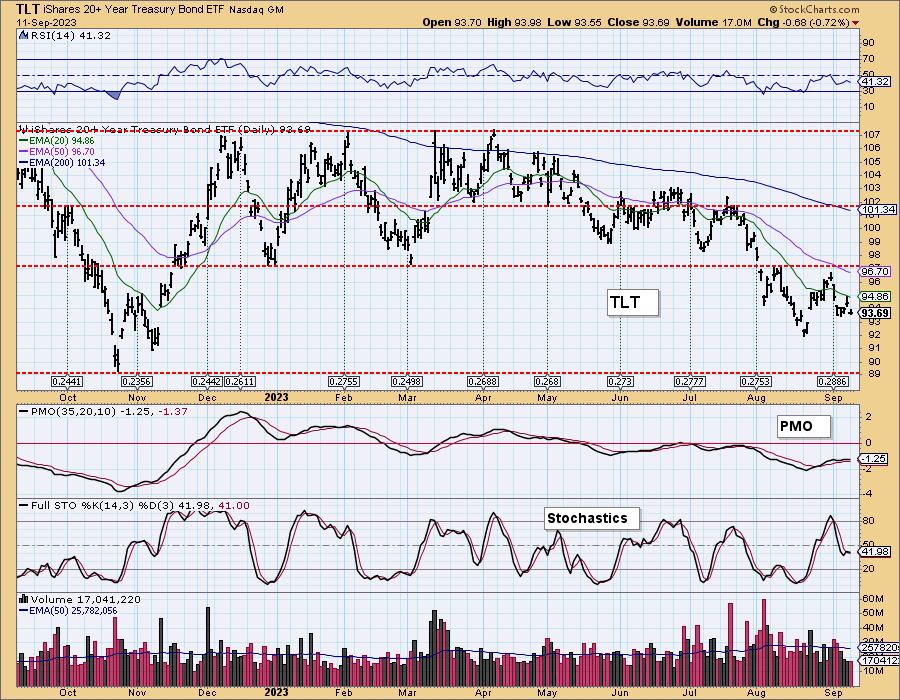The height and width of the screenshot is (700, 900).
Task: Click the red down-arrow next to Chg value
Action: pyautogui.click(x=856, y=22)
